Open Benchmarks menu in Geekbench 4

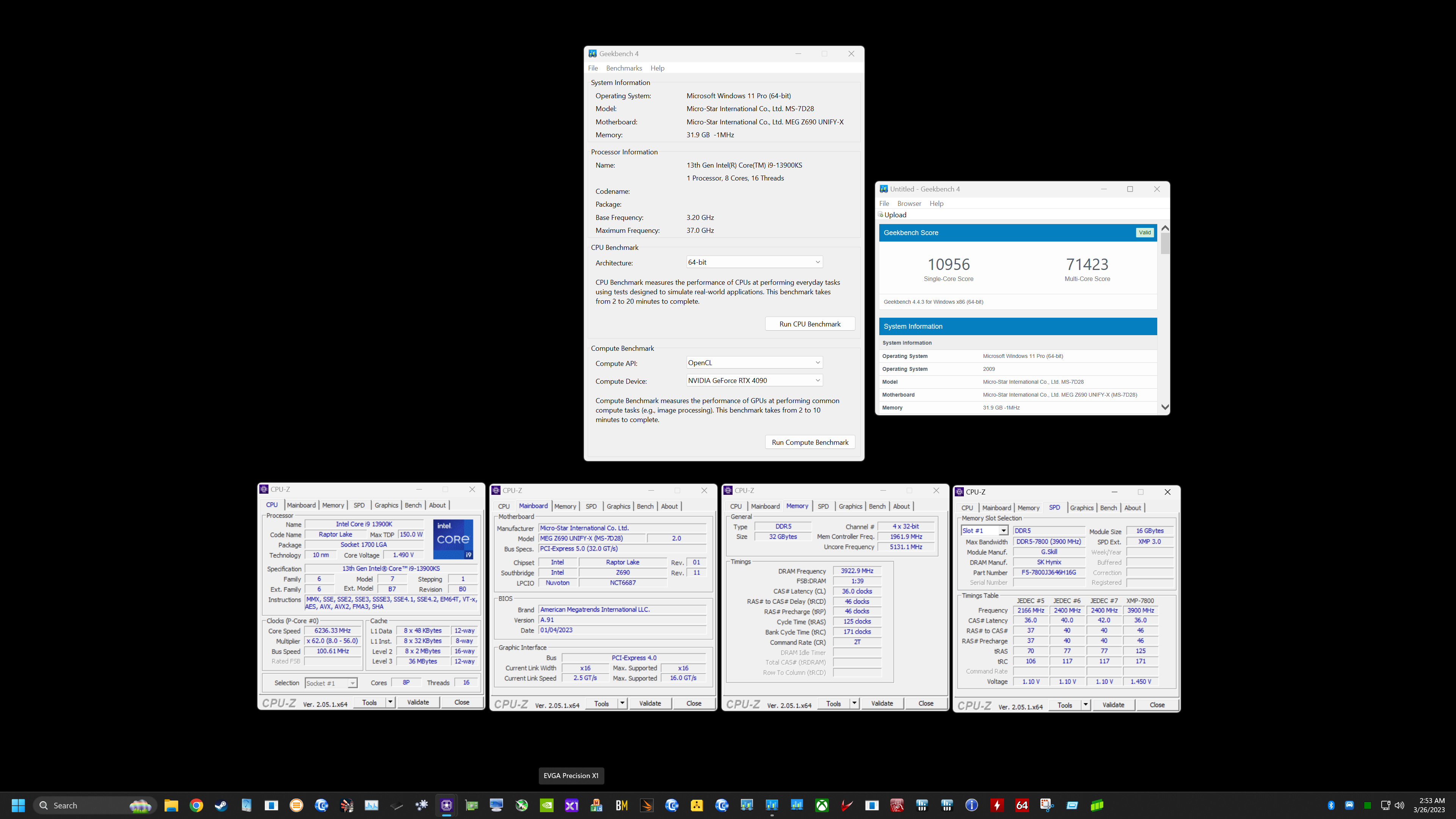[x=624, y=68]
